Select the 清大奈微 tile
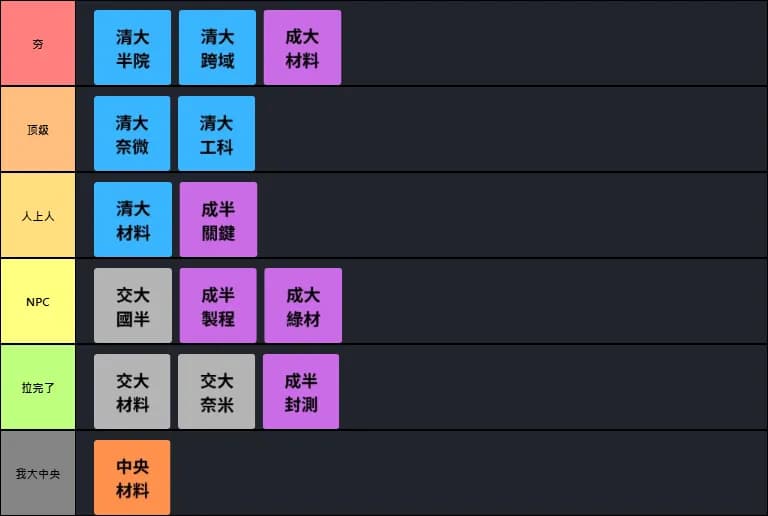The width and height of the screenshot is (768, 516). point(132,134)
